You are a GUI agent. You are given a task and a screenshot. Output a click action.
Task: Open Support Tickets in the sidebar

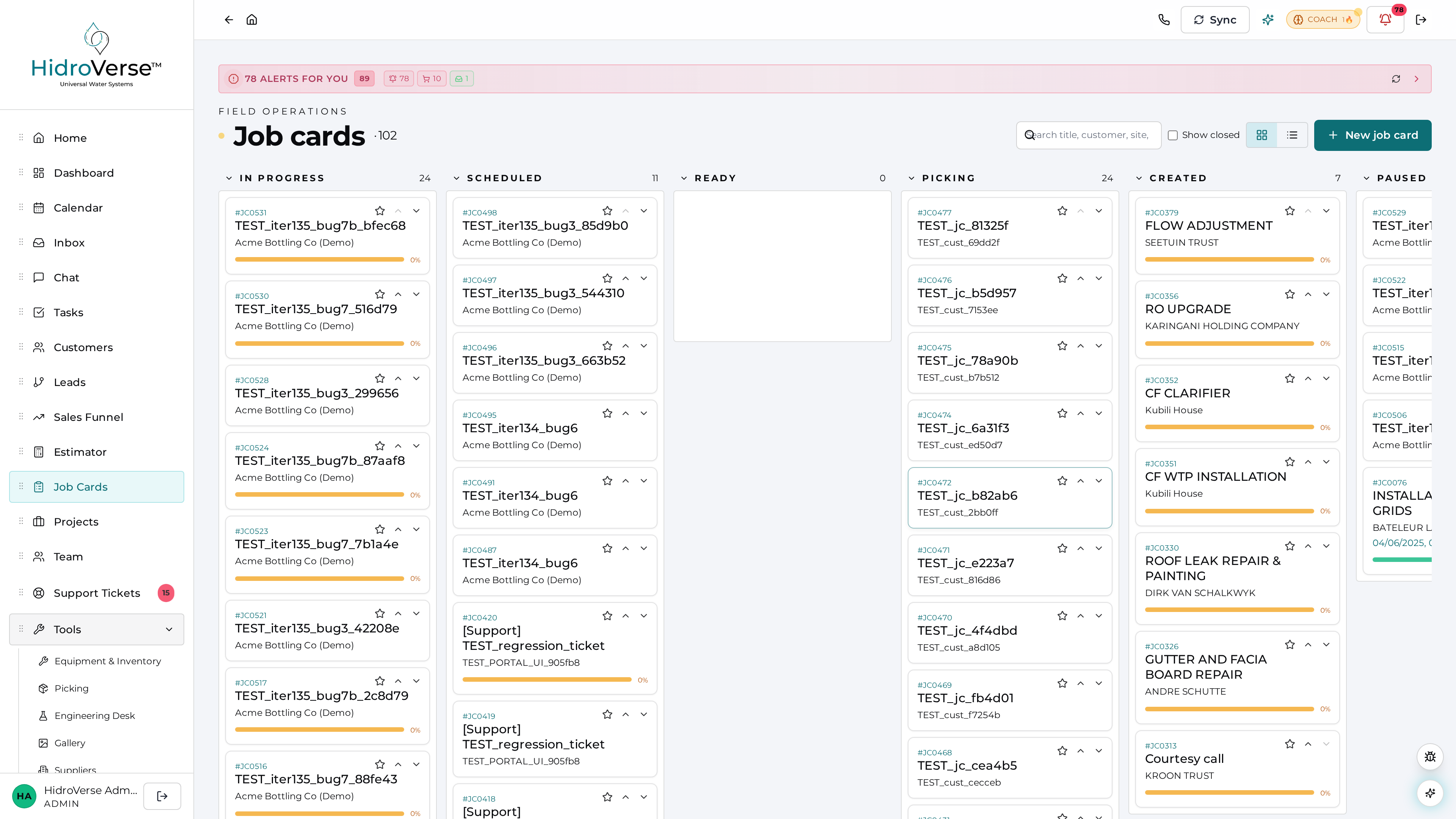tap(97, 593)
